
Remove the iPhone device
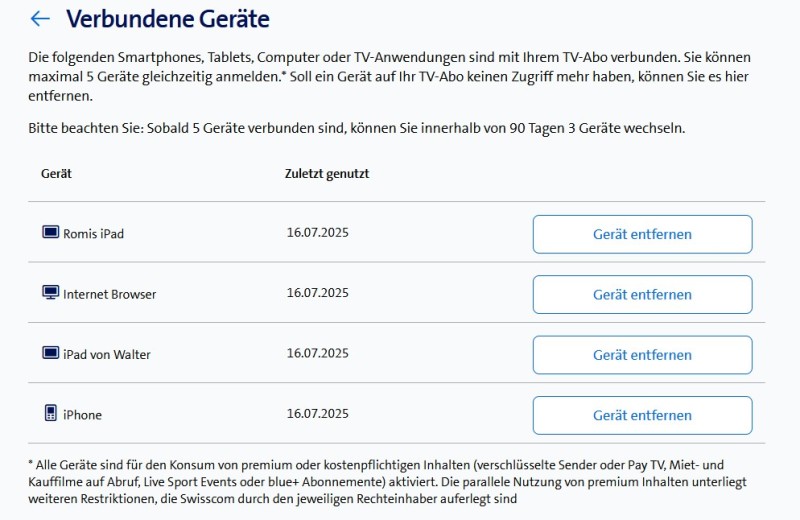point(642,415)
